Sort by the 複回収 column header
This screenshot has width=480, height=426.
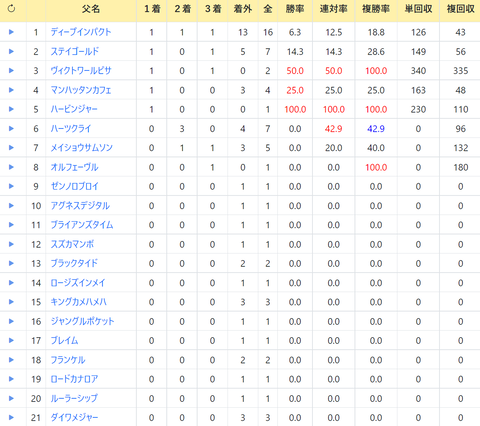click(461, 9)
